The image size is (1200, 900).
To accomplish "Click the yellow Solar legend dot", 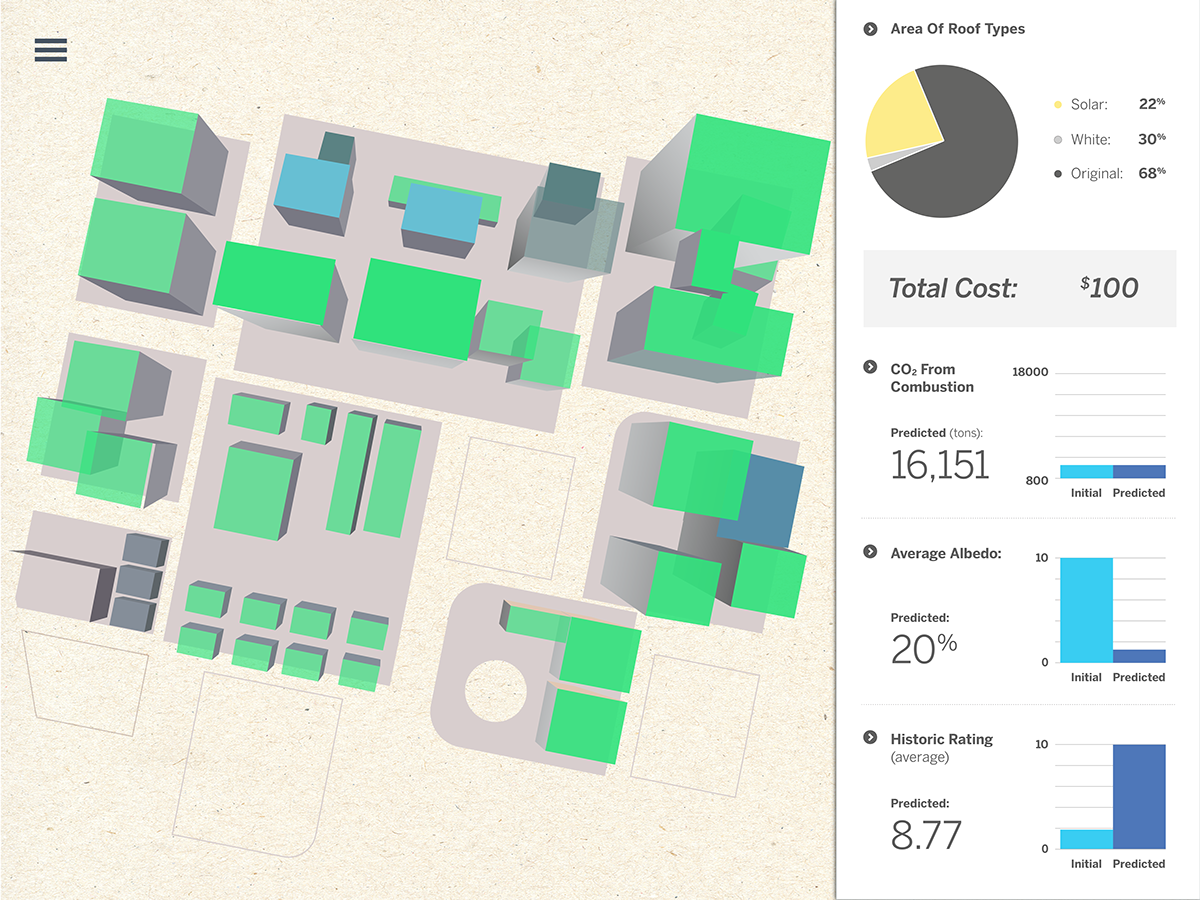I will click(x=1058, y=105).
